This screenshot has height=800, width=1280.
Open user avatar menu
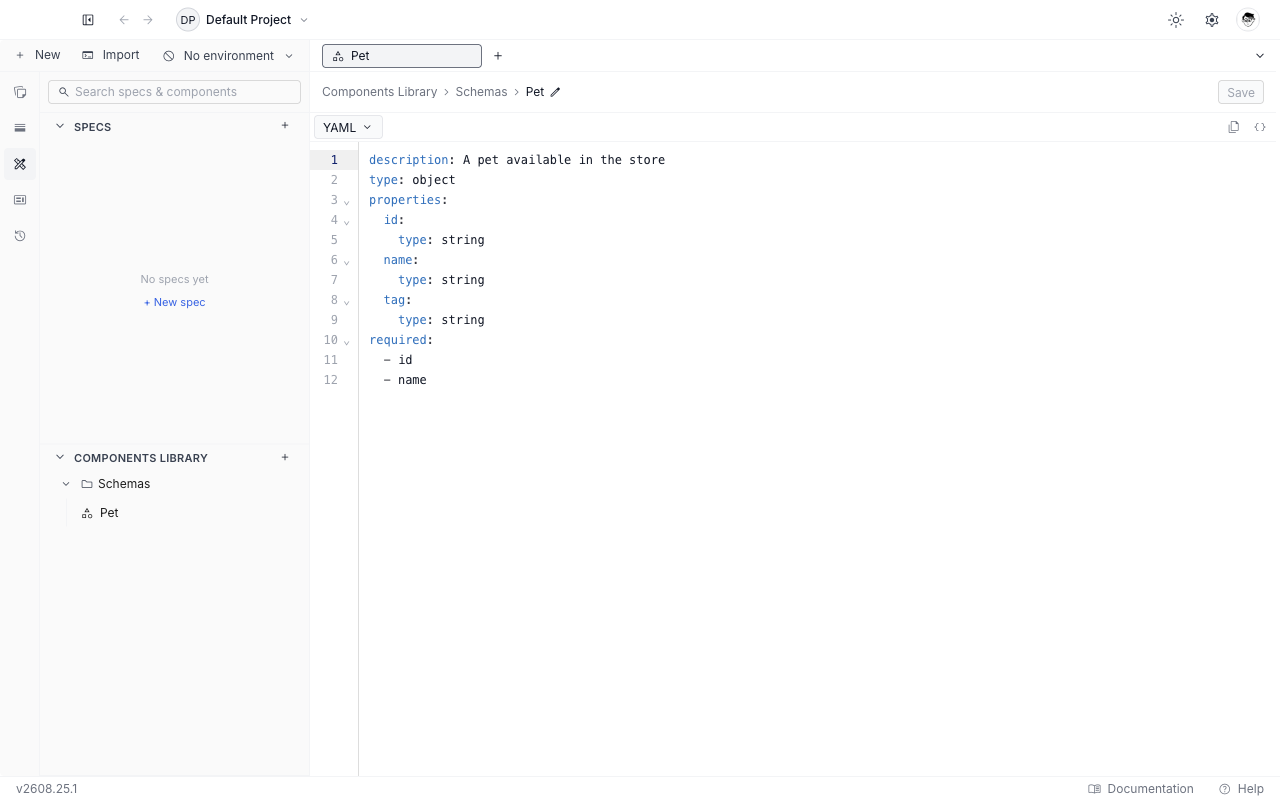pyautogui.click(x=1248, y=20)
